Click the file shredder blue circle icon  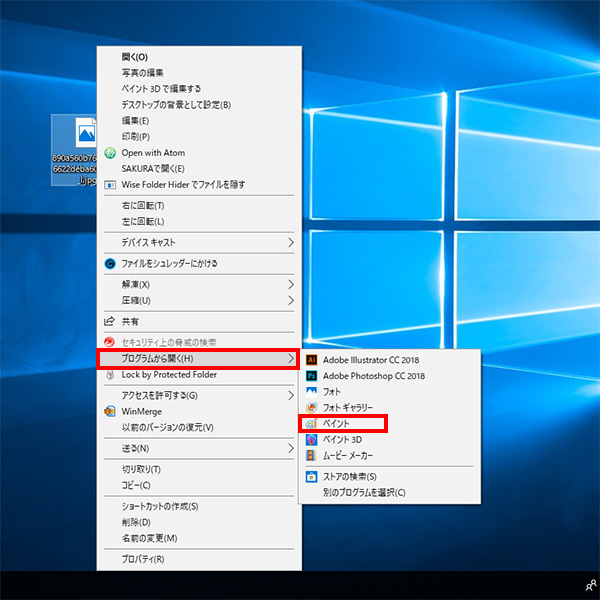[110, 264]
